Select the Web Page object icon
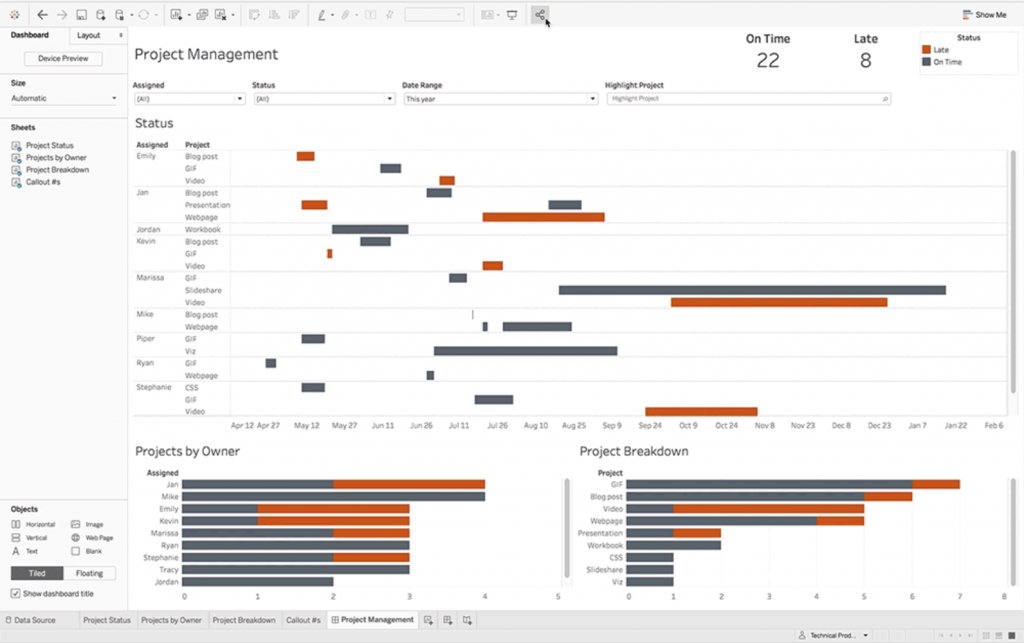 click(x=76, y=537)
